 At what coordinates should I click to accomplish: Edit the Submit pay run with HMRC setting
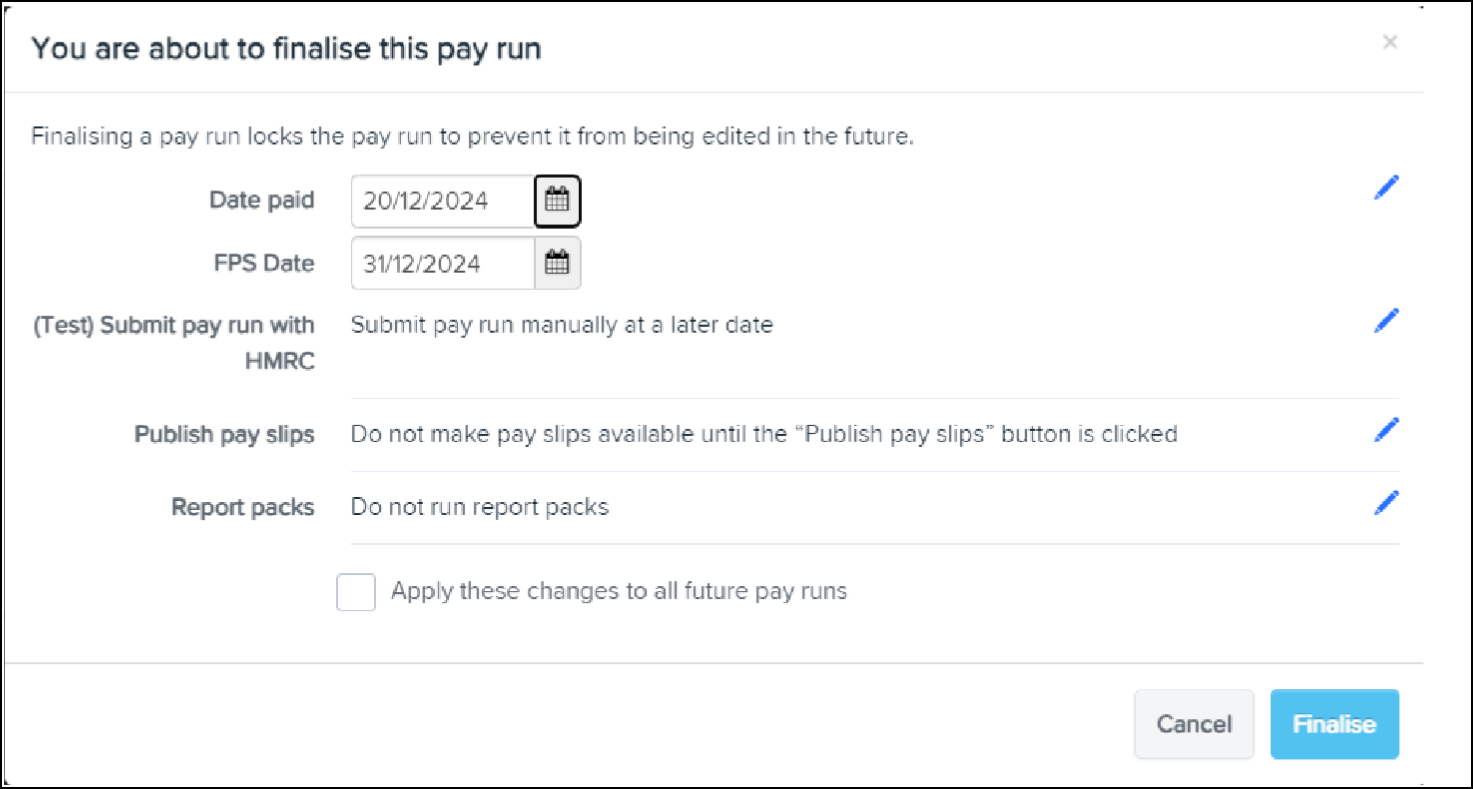[1386, 321]
